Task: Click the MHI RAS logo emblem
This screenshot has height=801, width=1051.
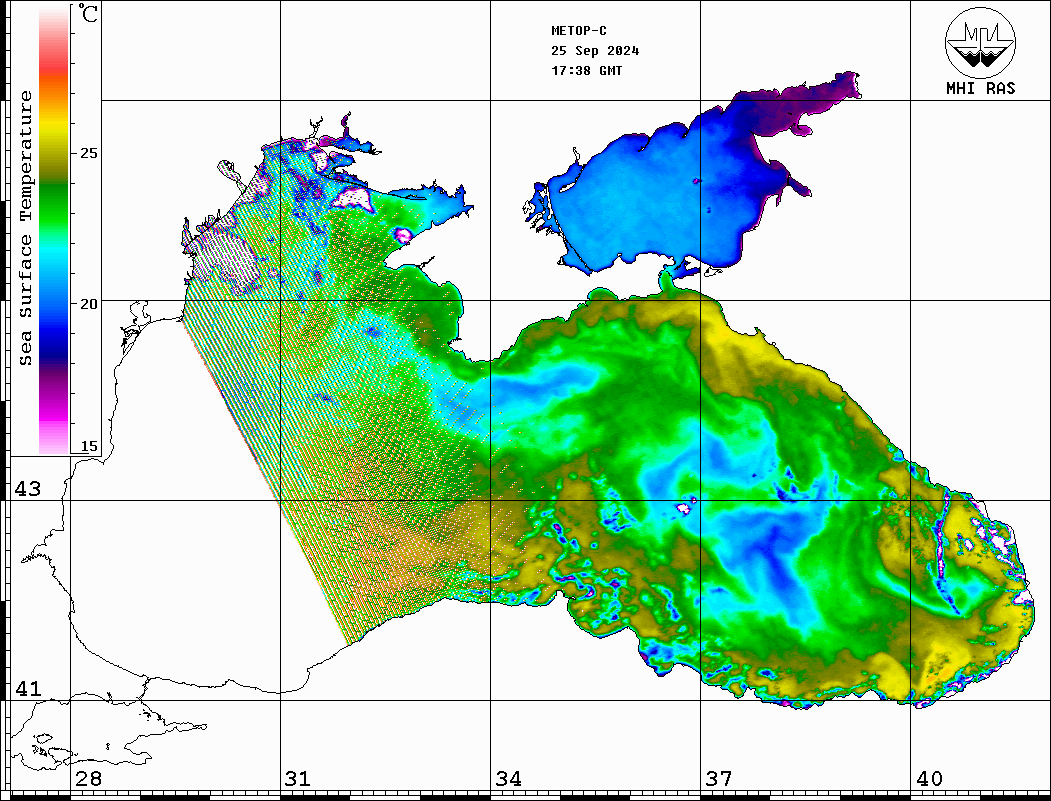Action: coord(980,42)
